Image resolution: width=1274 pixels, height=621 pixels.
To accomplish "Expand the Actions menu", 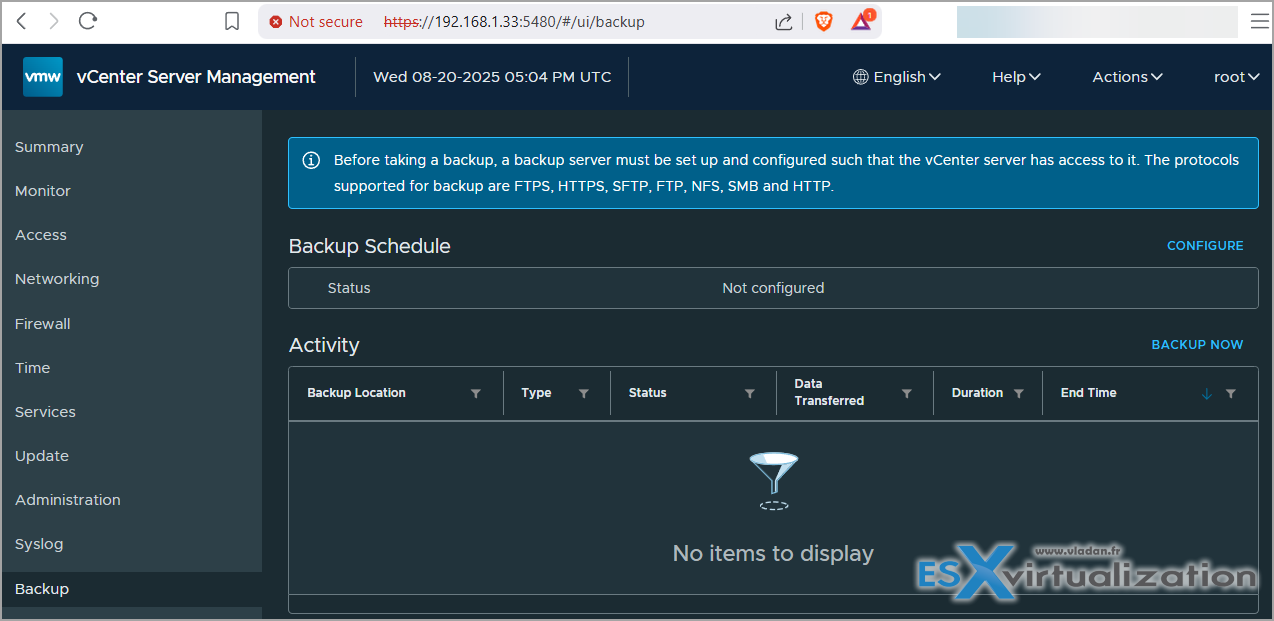I will 1127,77.
